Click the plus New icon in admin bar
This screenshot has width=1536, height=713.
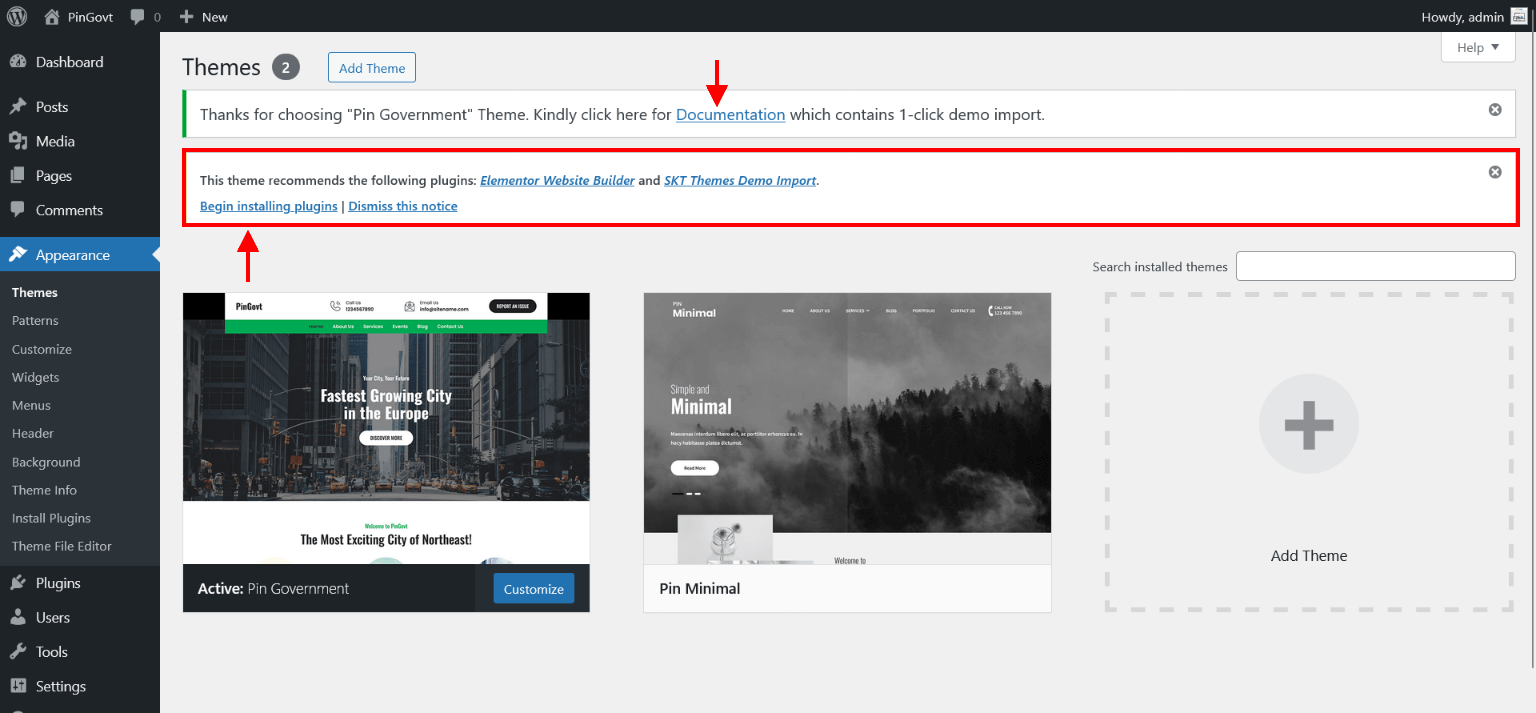pos(186,17)
